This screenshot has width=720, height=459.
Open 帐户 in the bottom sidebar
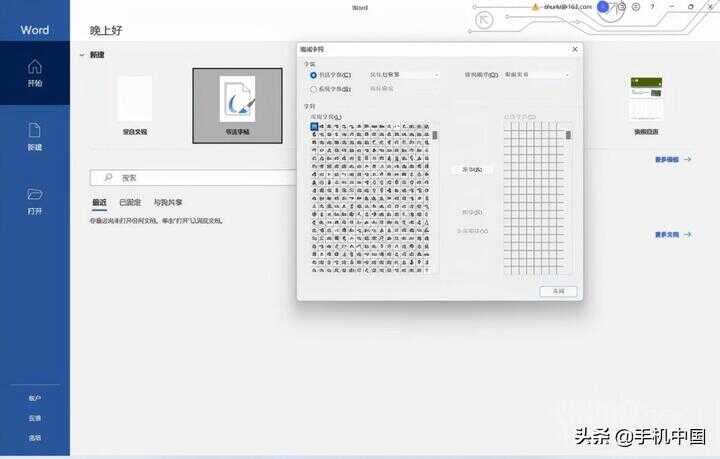(x=35, y=398)
